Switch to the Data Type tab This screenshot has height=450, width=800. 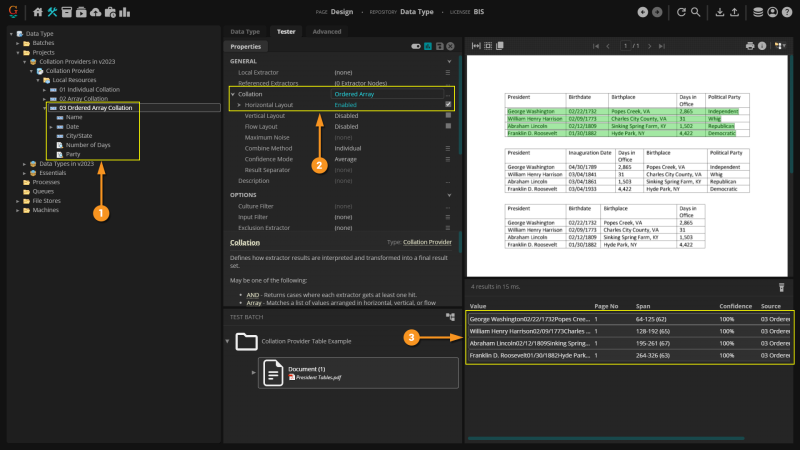coord(244,32)
